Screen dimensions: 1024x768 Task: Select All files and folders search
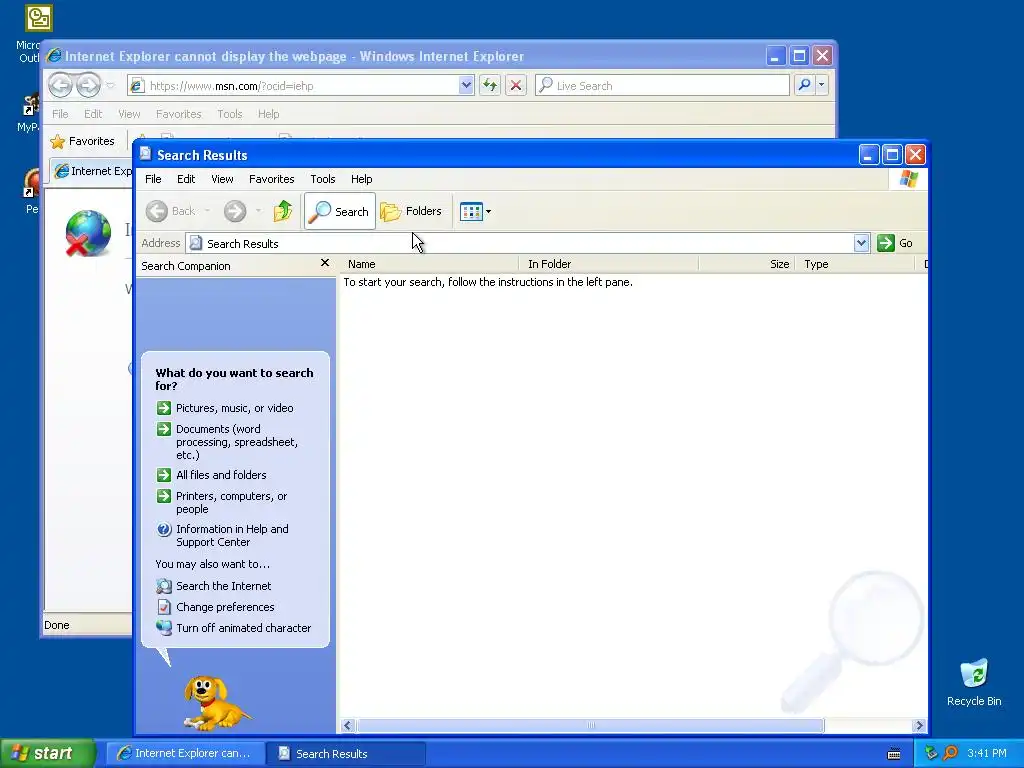pos(212,475)
